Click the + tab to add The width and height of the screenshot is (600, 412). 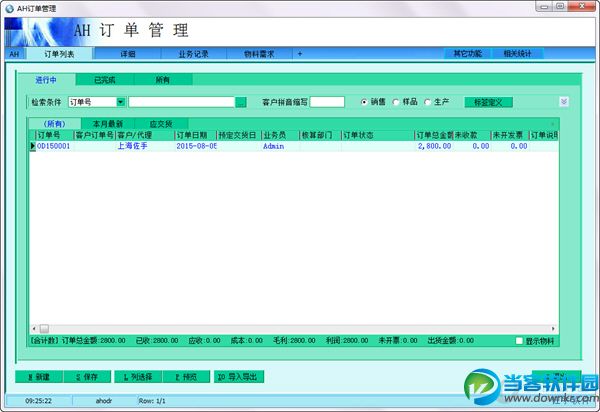[300, 54]
